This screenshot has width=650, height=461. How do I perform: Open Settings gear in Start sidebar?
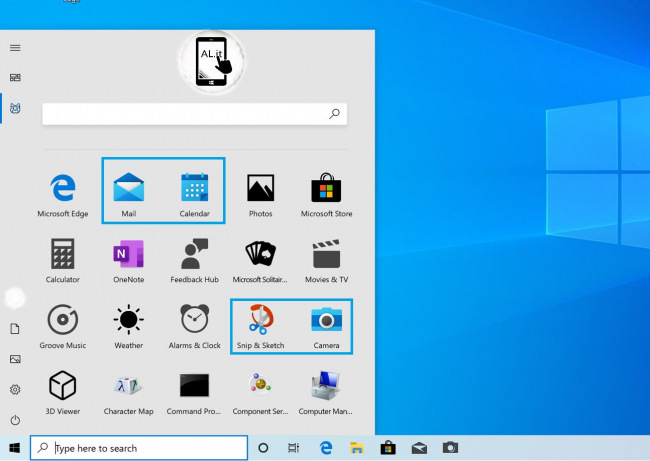pyautogui.click(x=15, y=390)
